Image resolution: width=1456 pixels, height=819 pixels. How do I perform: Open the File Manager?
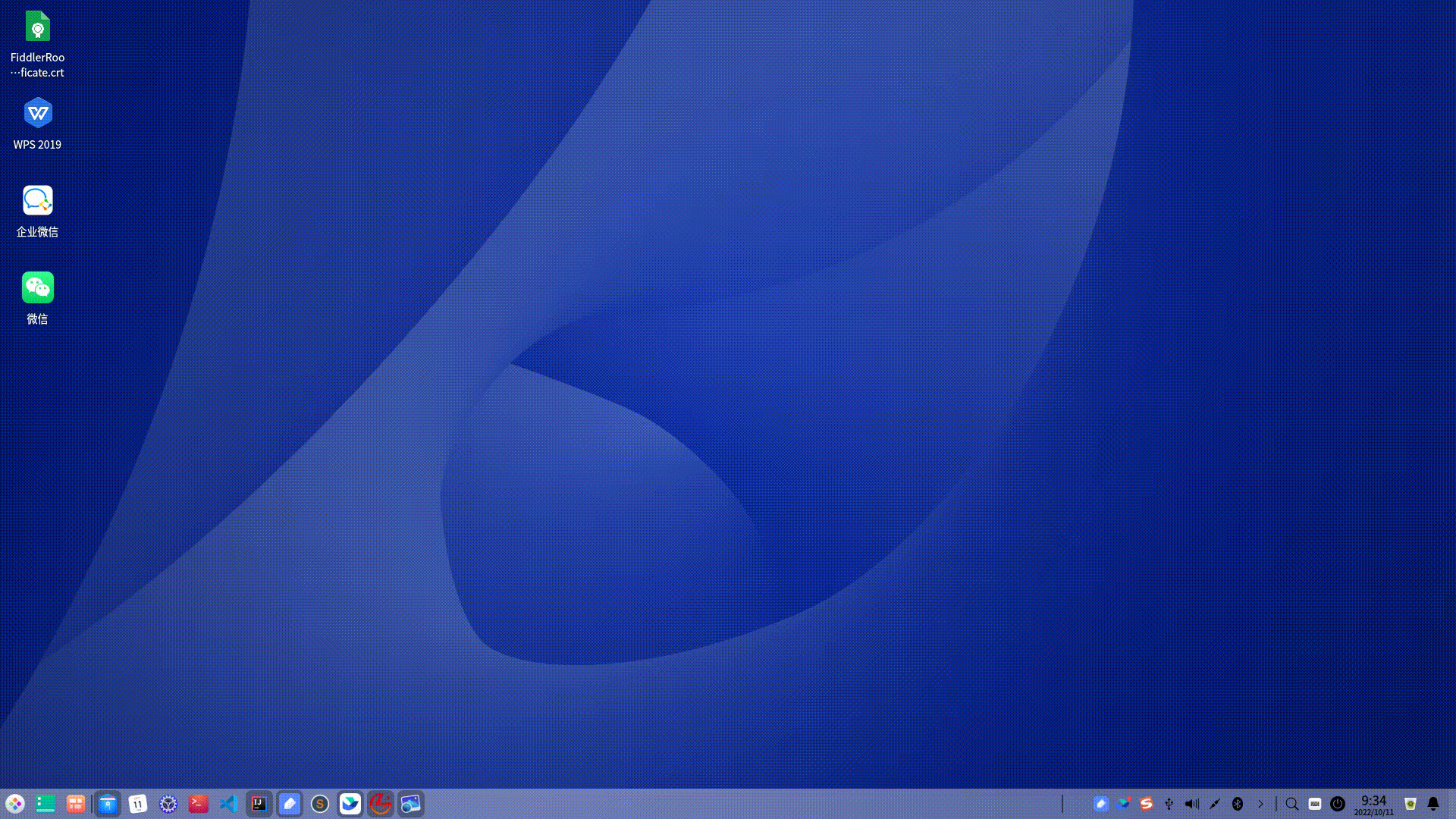108,804
